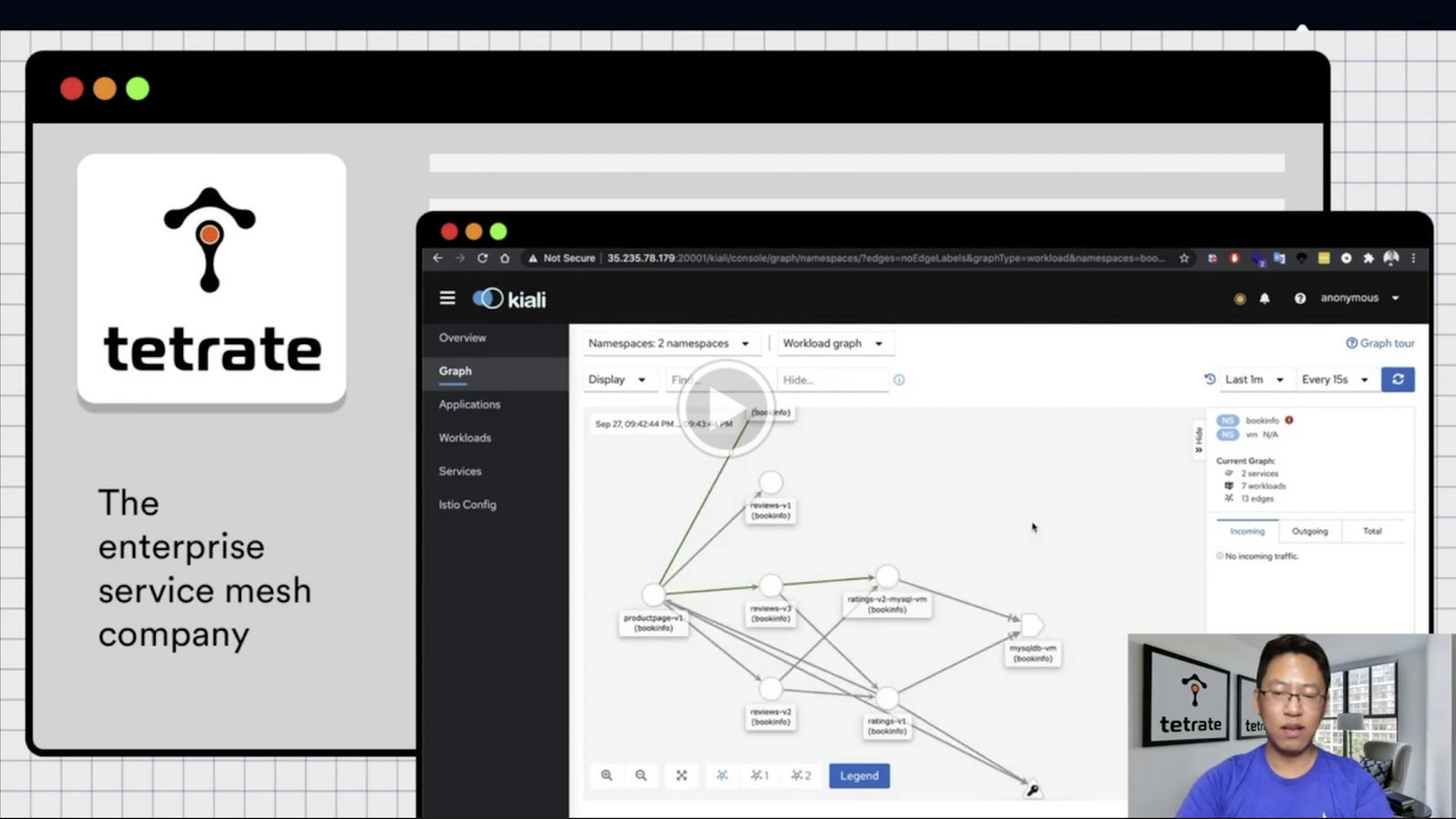1456x819 pixels.
Task: Select the mysqldb-vm node
Action: (1032, 625)
